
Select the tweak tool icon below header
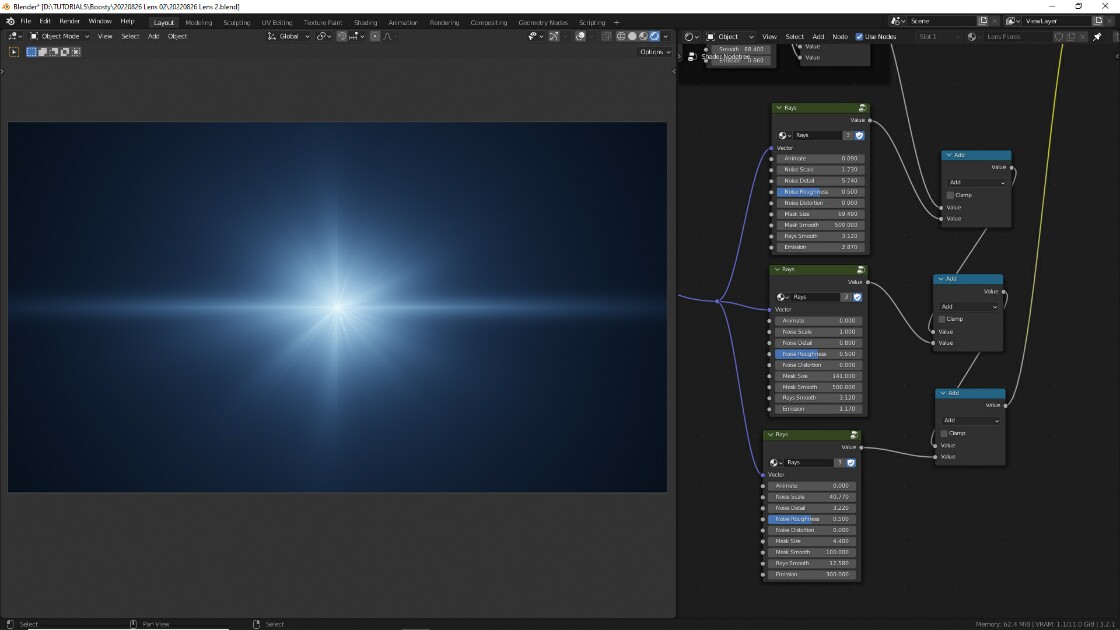14,51
